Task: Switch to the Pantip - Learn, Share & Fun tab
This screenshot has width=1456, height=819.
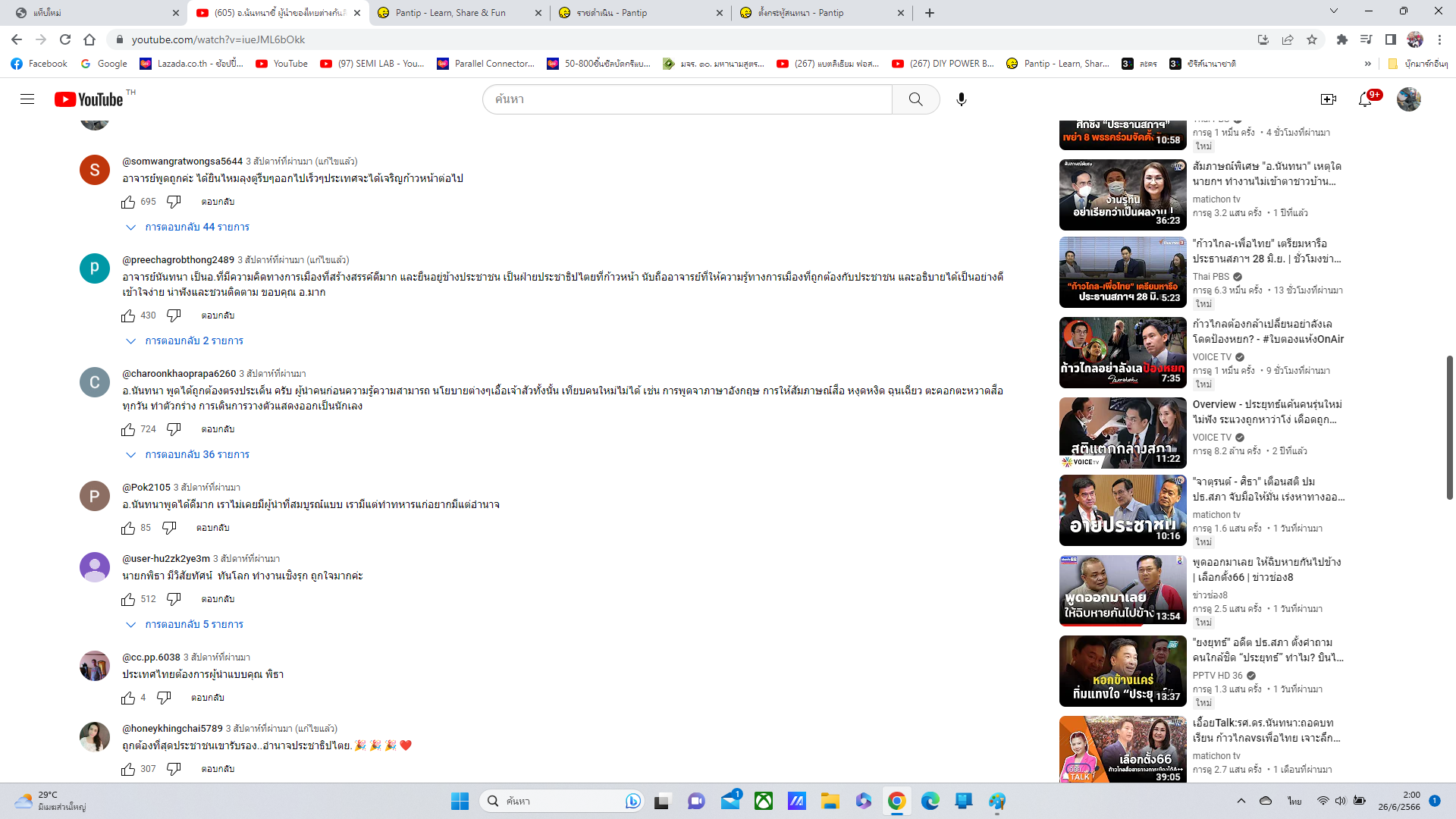Action: tap(460, 13)
